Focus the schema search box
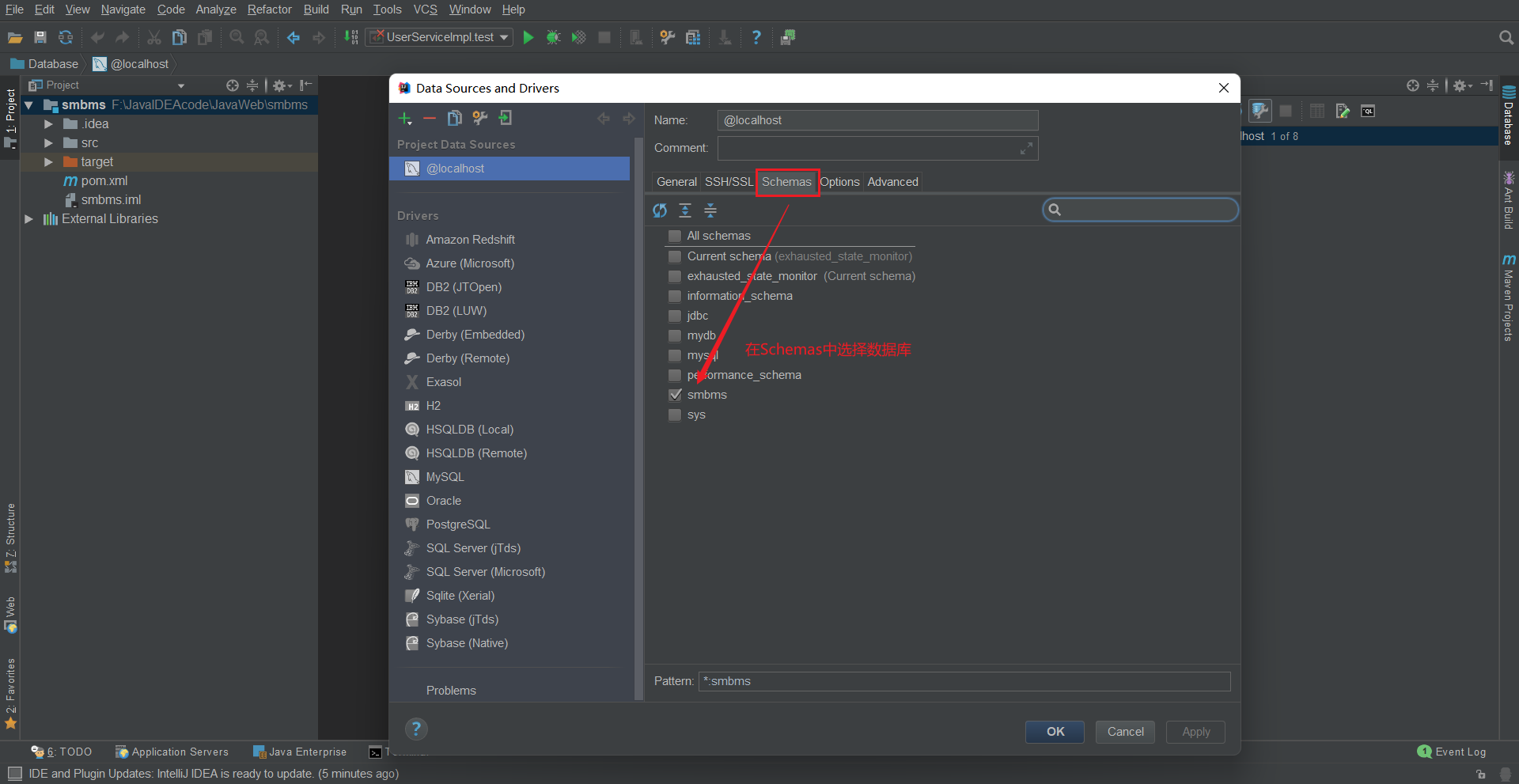Viewport: 1519px width, 784px height. click(1140, 210)
